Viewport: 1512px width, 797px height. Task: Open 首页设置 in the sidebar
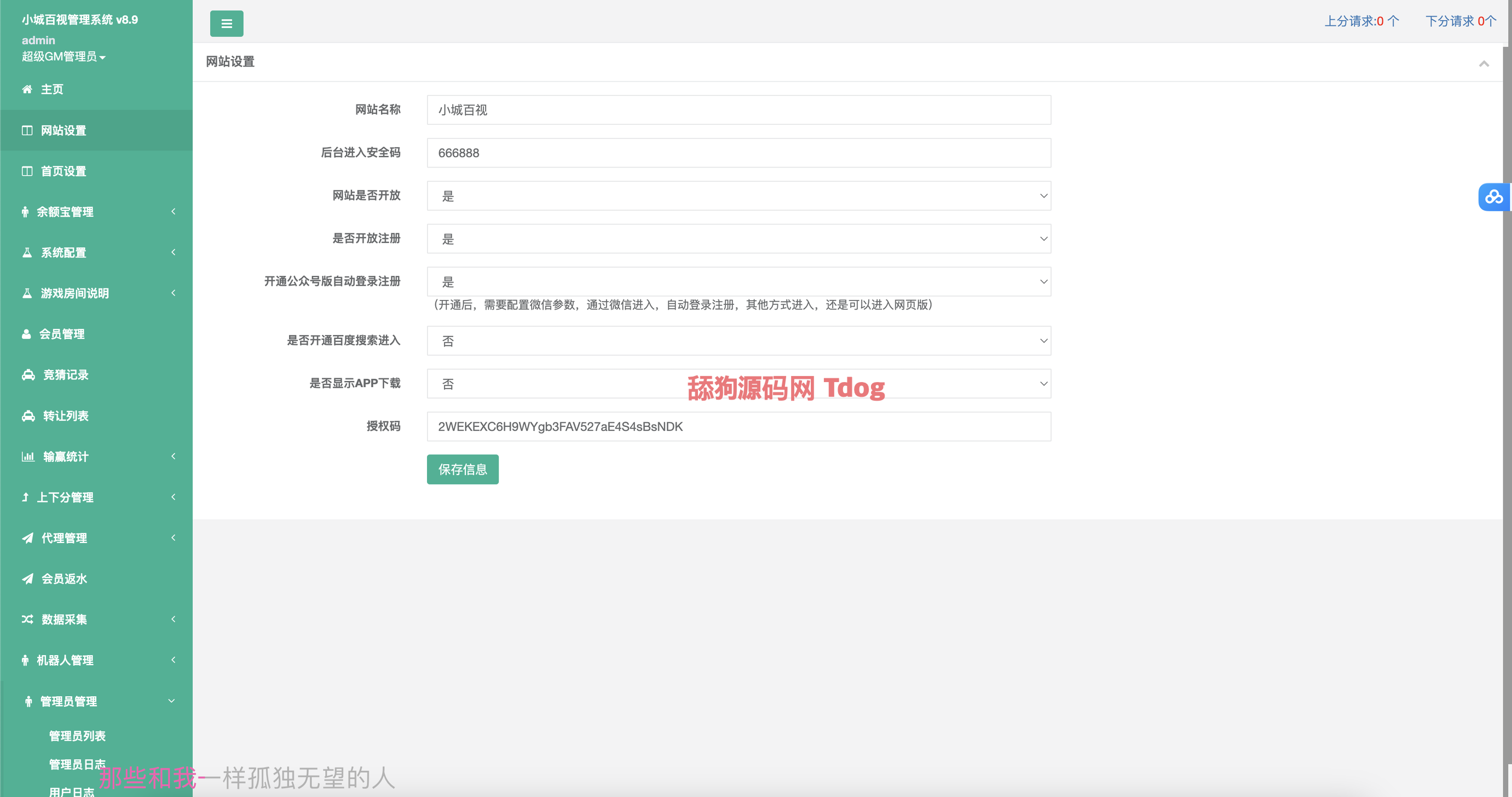64,171
